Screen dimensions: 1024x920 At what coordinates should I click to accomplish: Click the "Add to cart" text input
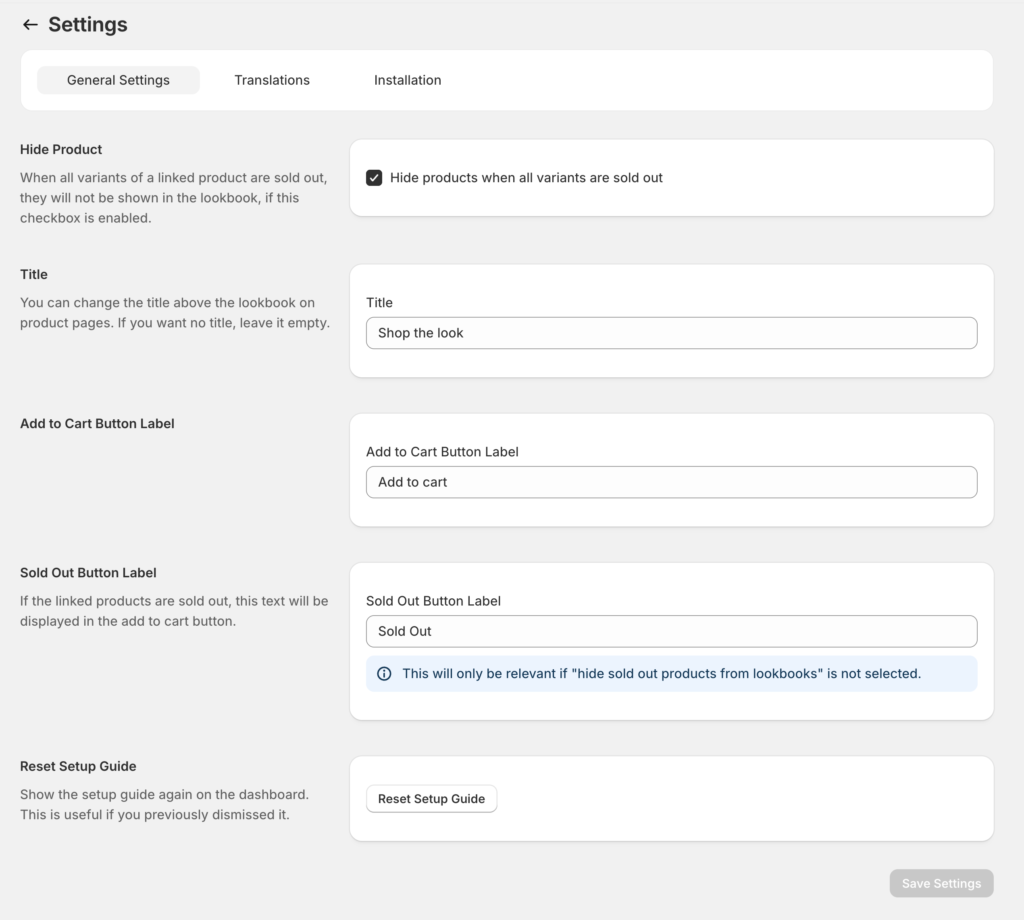pyautogui.click(x=671, y=482)
